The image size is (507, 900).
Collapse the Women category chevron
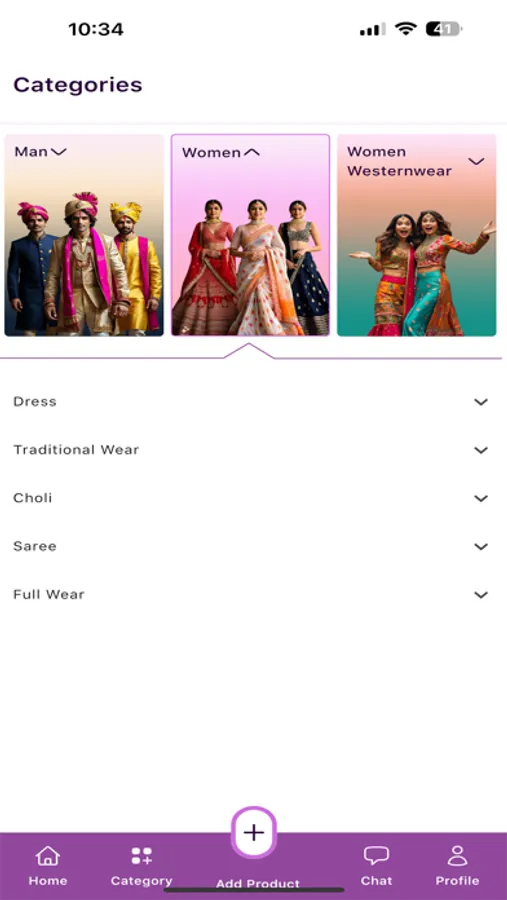251,152
